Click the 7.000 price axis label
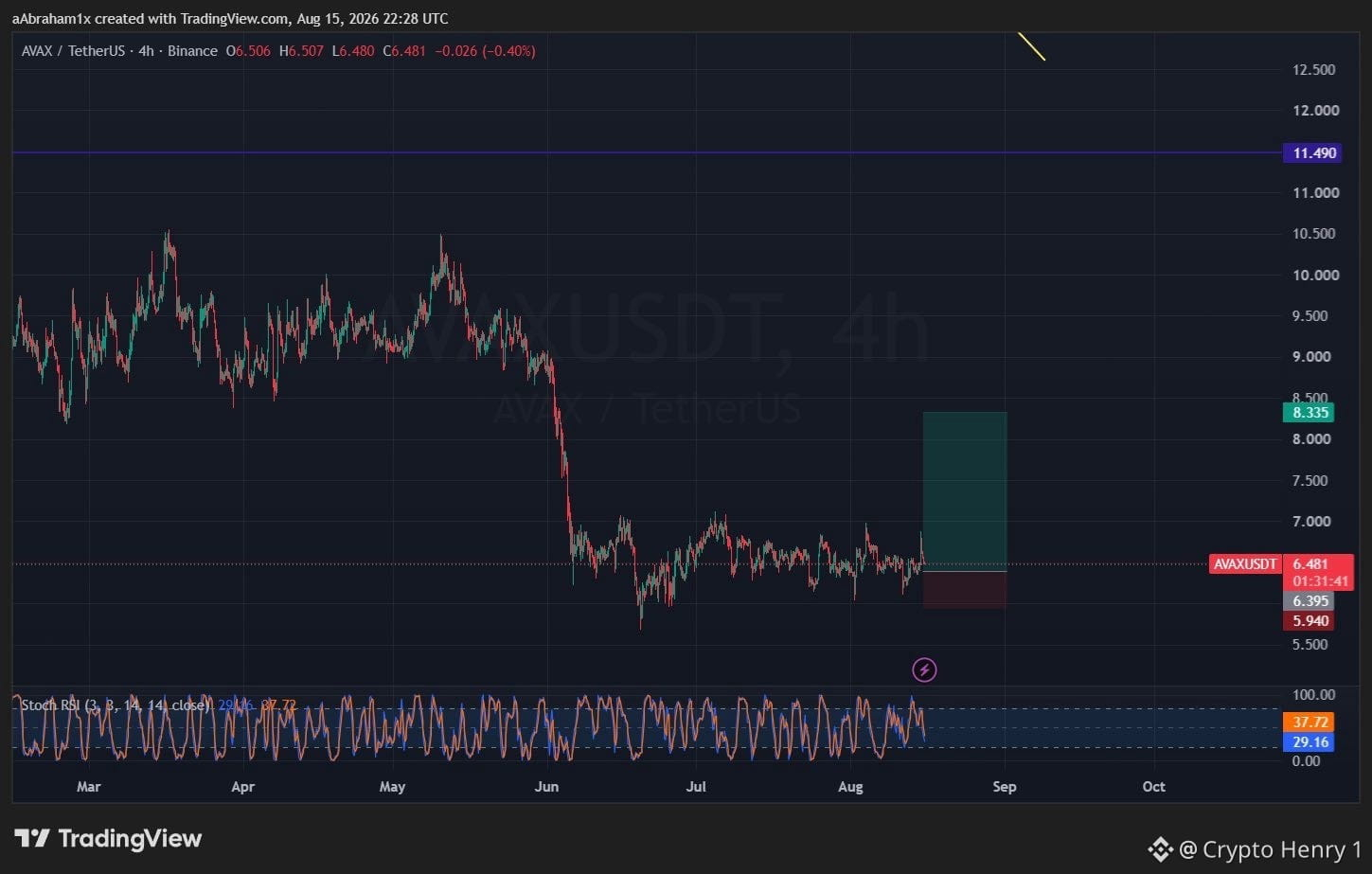The image size is (1372, 874). point(1311,521)
